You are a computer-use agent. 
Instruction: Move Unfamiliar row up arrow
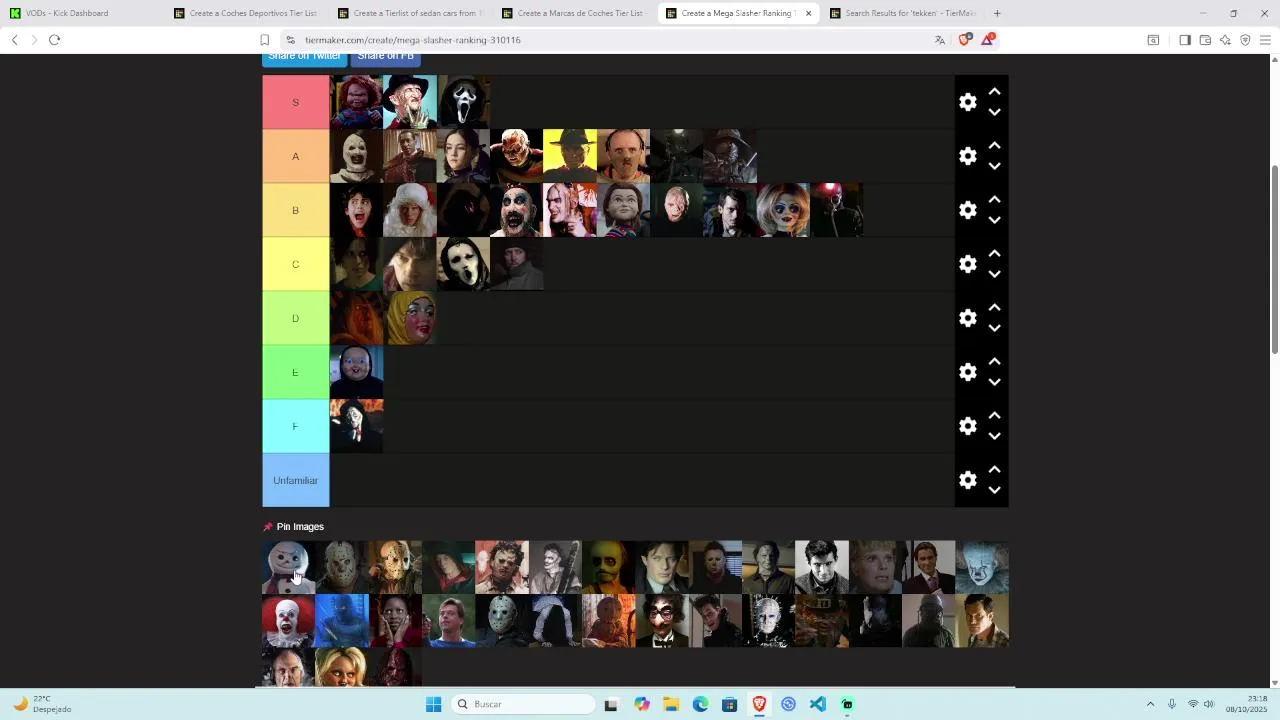(995, 469)
